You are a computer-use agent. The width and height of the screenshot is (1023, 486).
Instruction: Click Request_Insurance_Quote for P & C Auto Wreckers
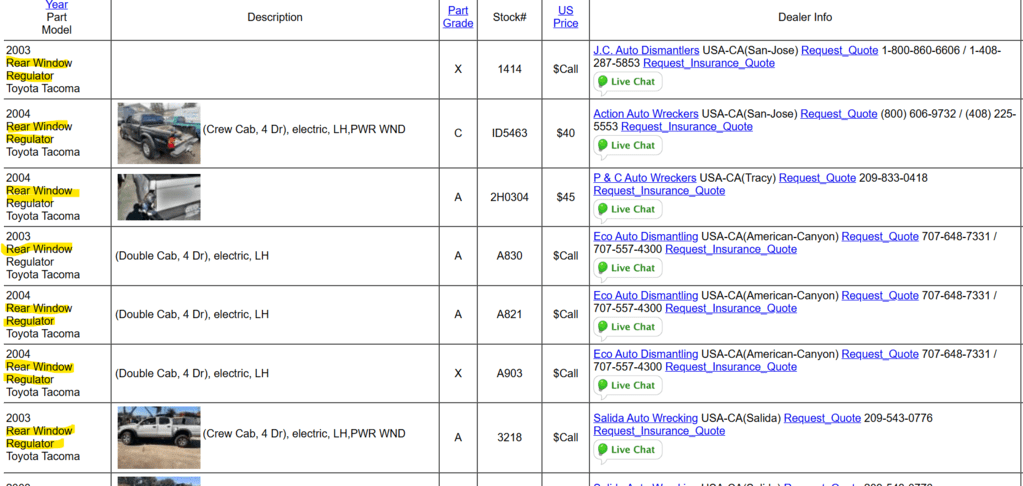(659, 190)
